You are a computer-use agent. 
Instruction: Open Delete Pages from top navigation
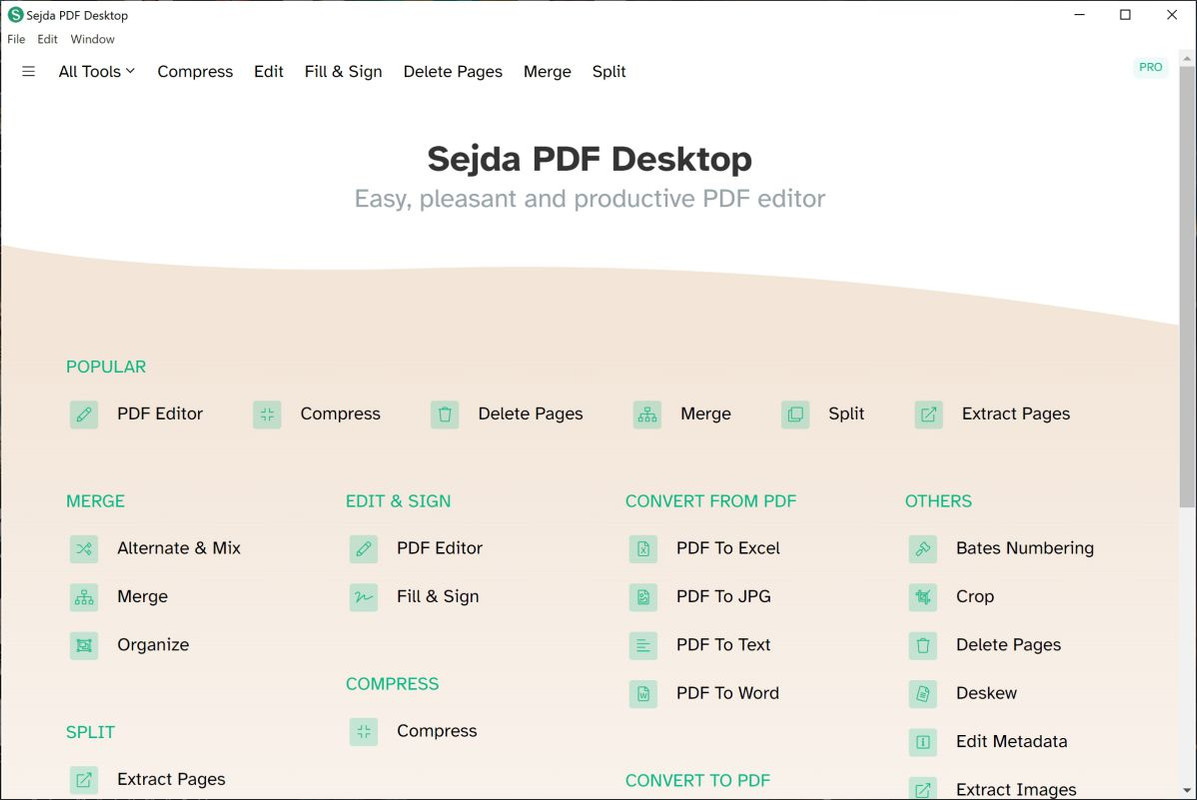[x=453, y=72]
